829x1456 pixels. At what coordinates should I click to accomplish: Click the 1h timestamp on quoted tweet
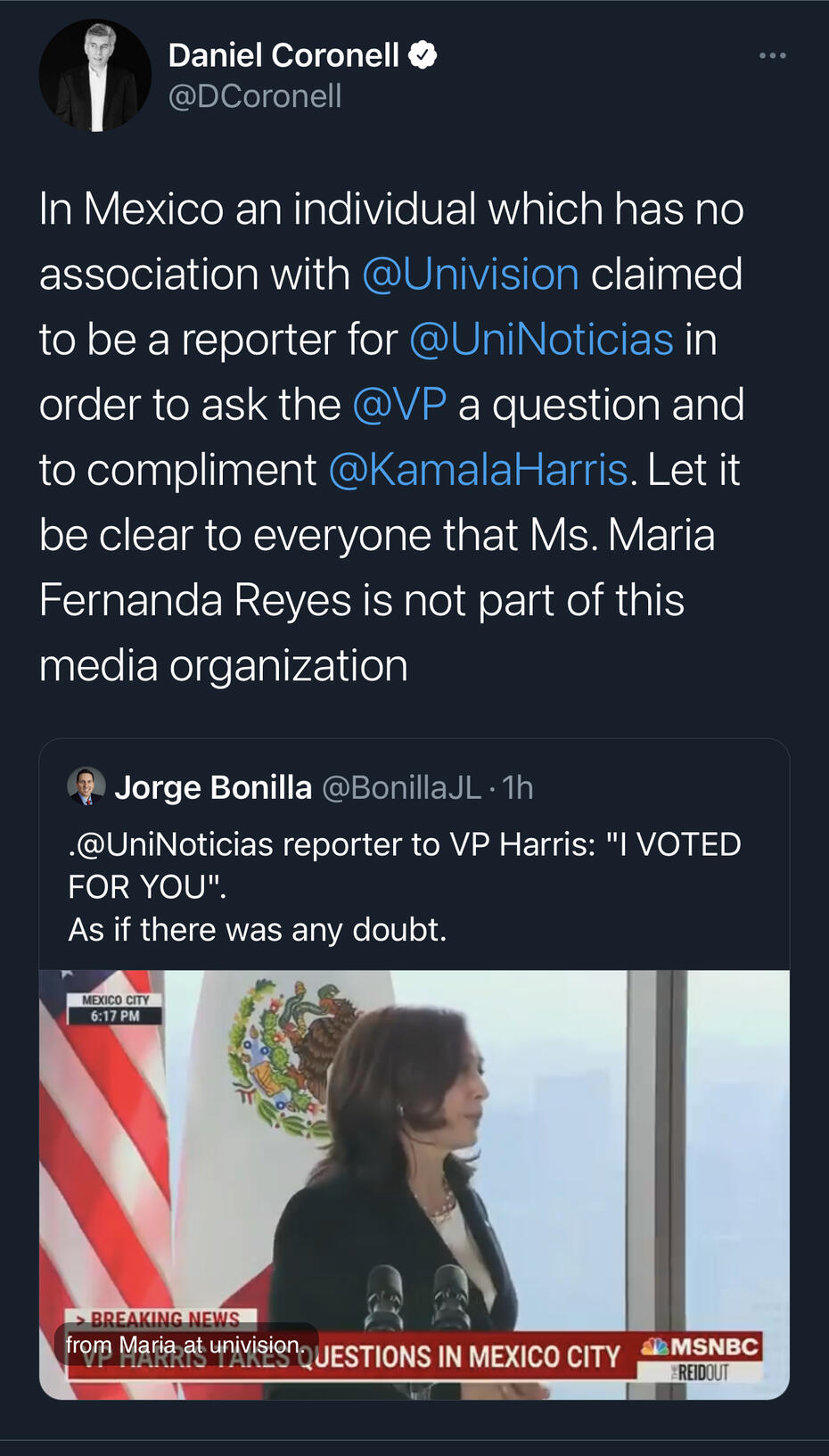tap(518, 787)
